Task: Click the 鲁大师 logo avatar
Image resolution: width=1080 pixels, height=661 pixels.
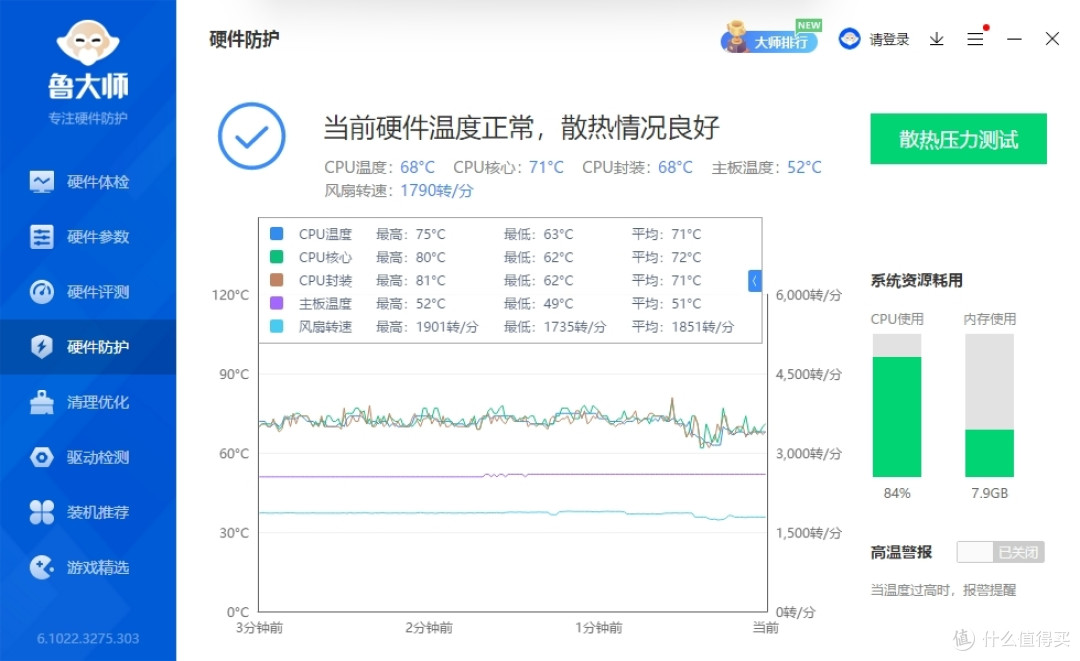Action: [x=88, y=43]
